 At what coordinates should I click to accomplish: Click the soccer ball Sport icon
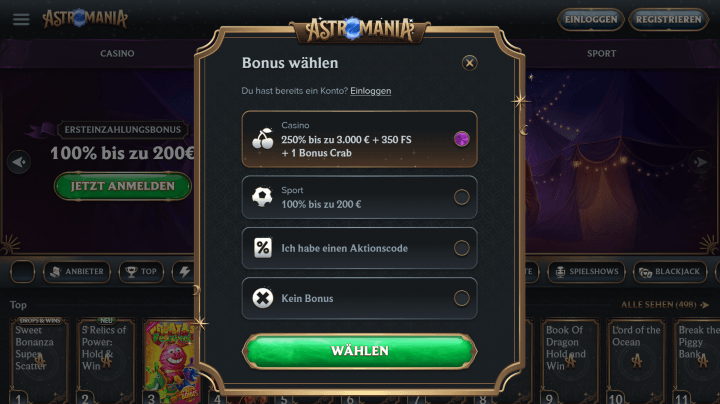coord(262,197)
